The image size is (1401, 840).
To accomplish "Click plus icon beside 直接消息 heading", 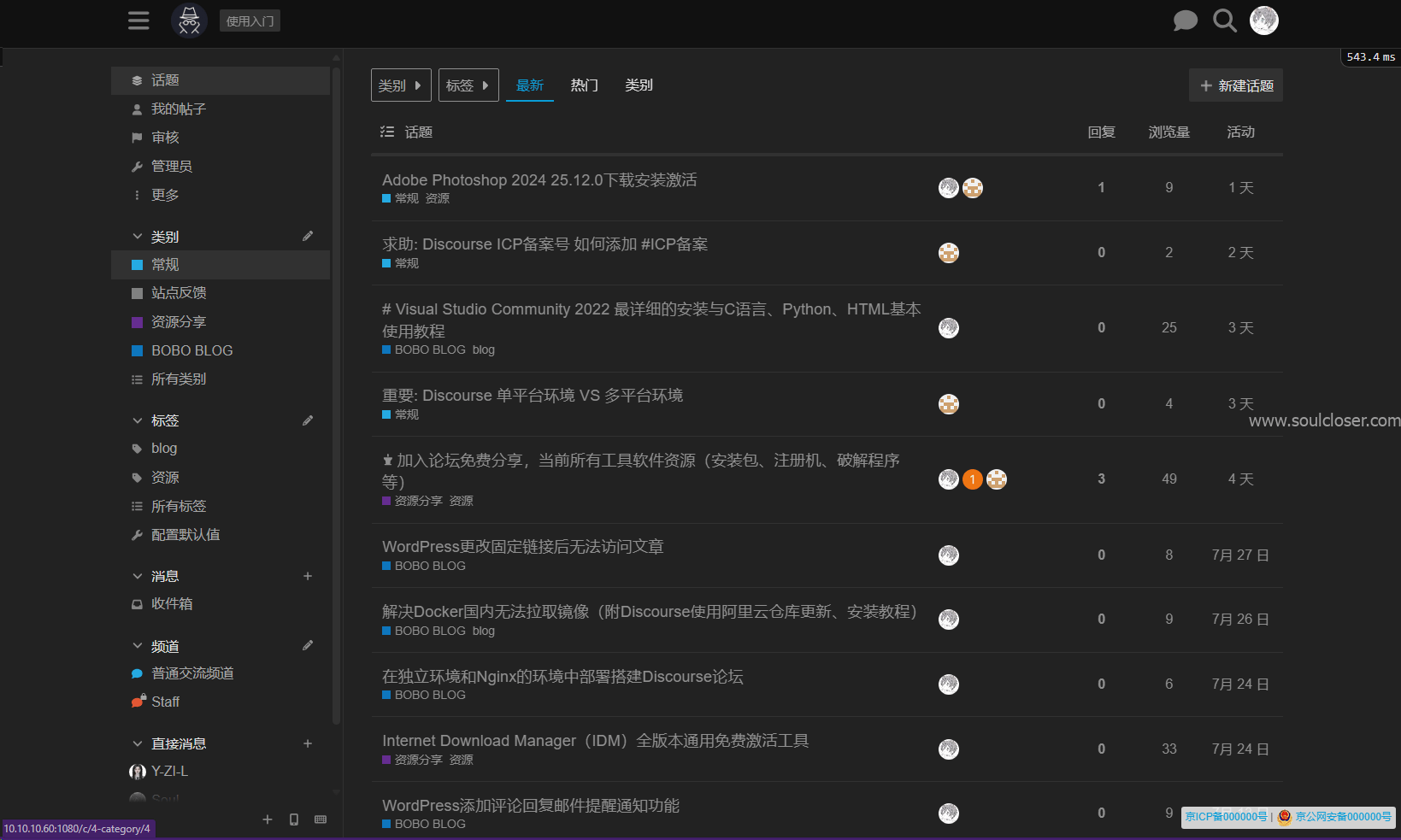I will coord(308,743).
